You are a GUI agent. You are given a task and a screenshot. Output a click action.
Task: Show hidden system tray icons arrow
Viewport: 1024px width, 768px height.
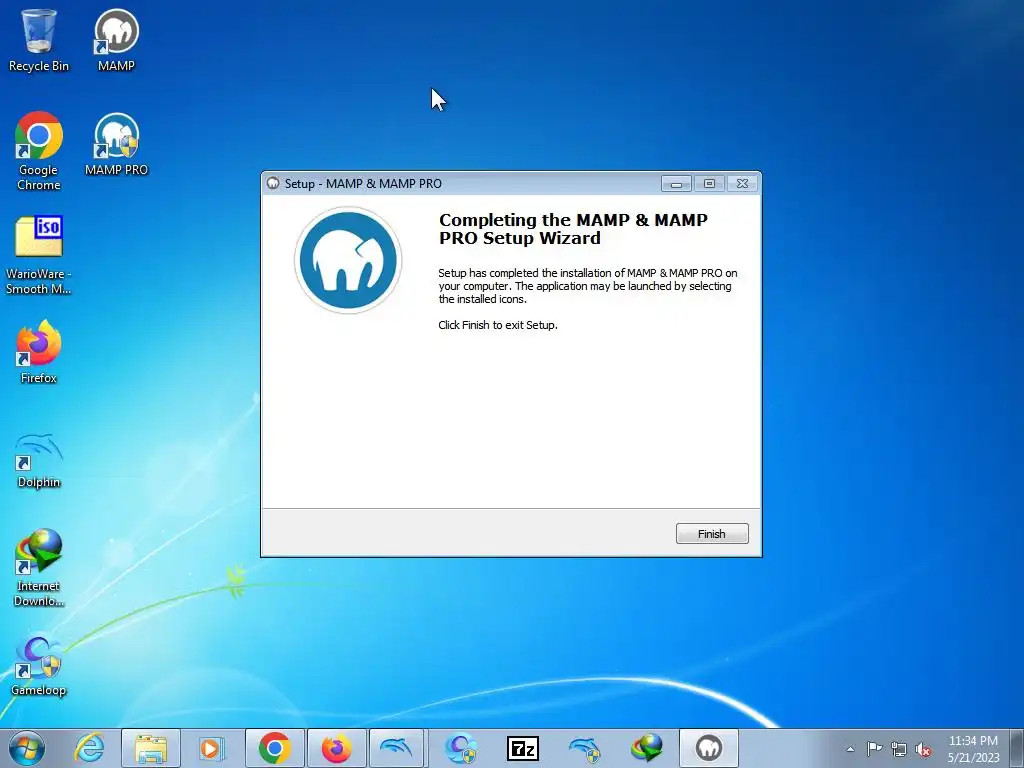(x=850, y=749)
